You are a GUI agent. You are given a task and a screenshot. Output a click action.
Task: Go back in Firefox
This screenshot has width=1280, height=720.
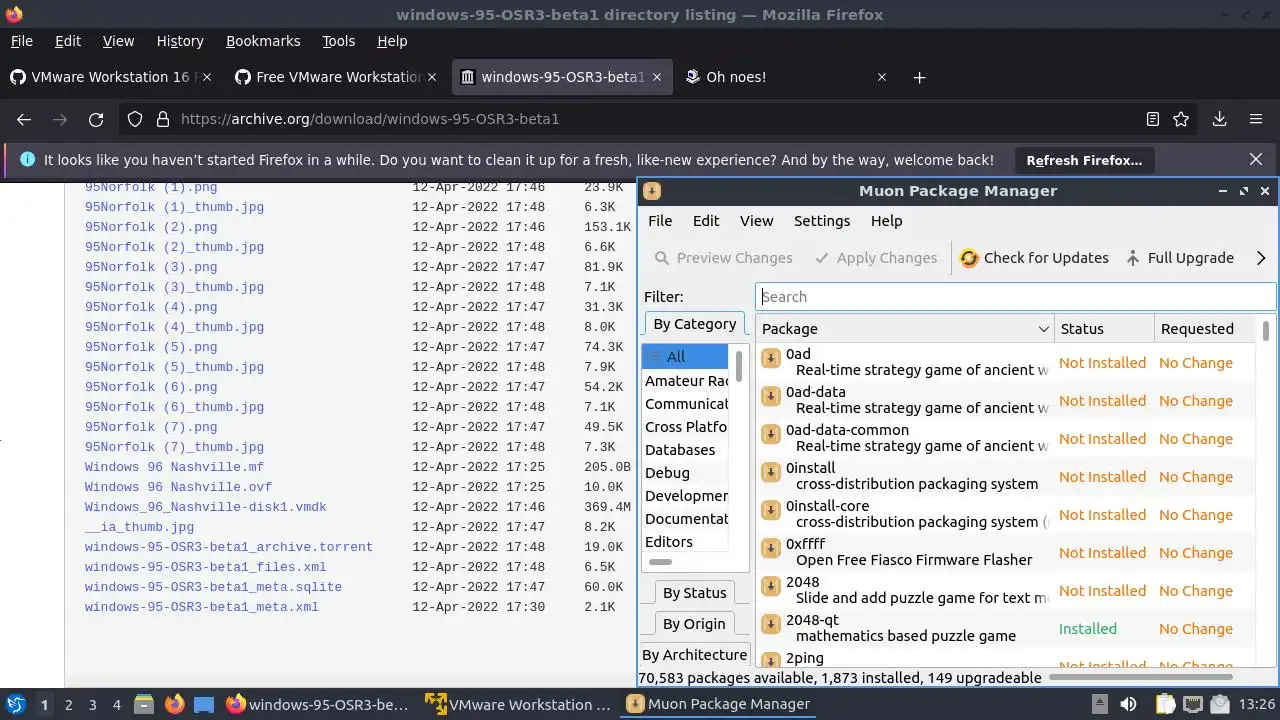point(24,119)
